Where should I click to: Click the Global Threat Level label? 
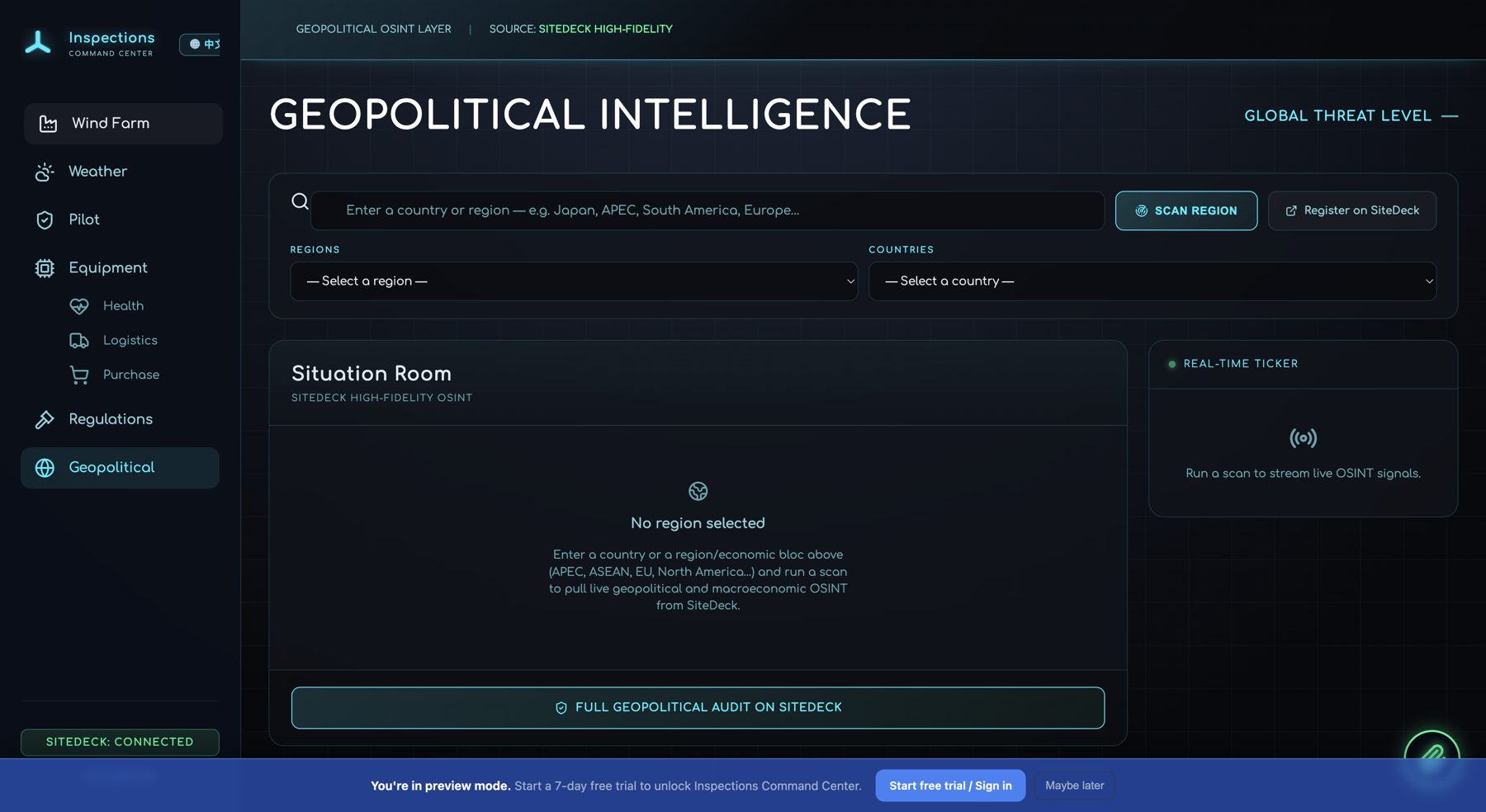point(1337,116)
